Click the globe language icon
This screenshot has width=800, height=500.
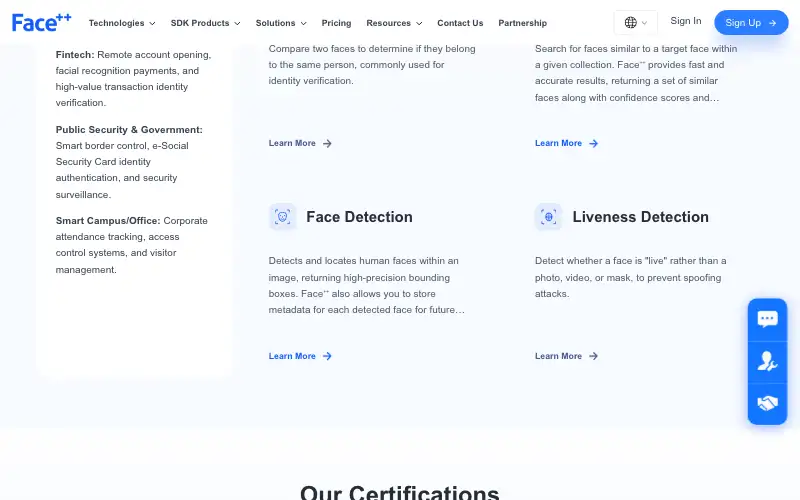(x=631, y=22)
